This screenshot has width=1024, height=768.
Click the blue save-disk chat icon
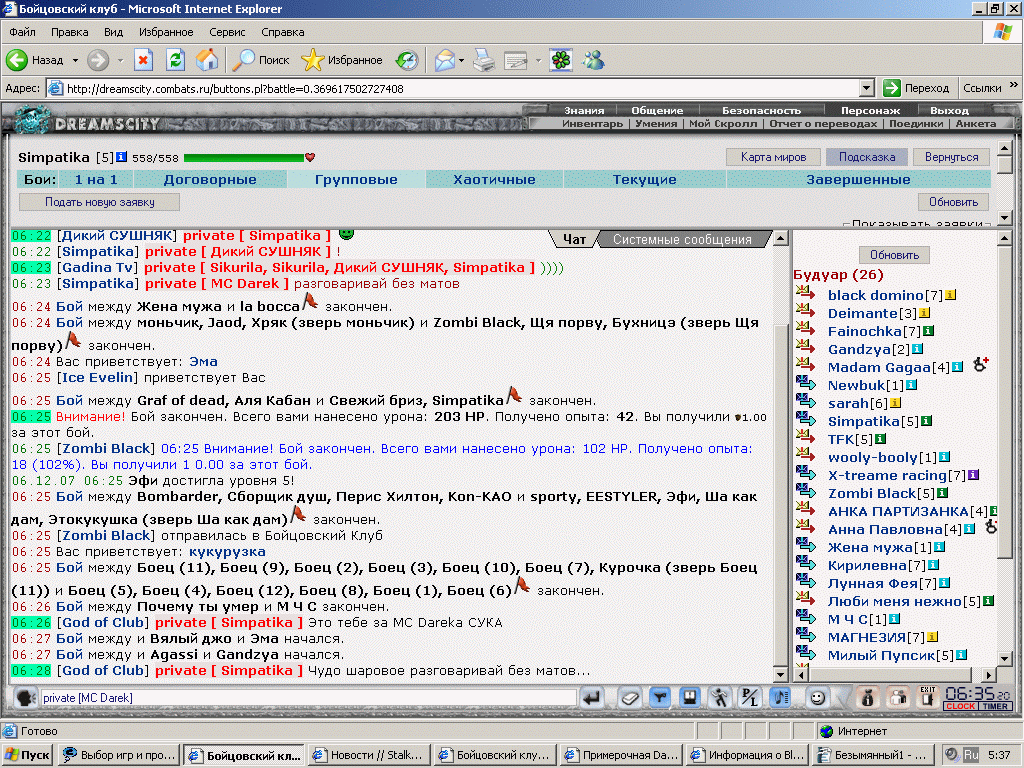[x=690, y=698]
